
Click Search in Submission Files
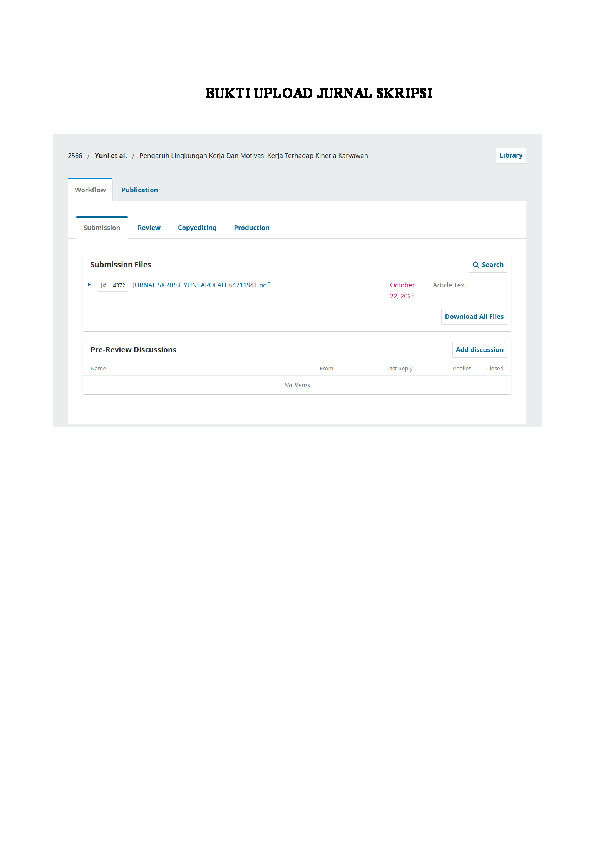[x=488, y=265]
